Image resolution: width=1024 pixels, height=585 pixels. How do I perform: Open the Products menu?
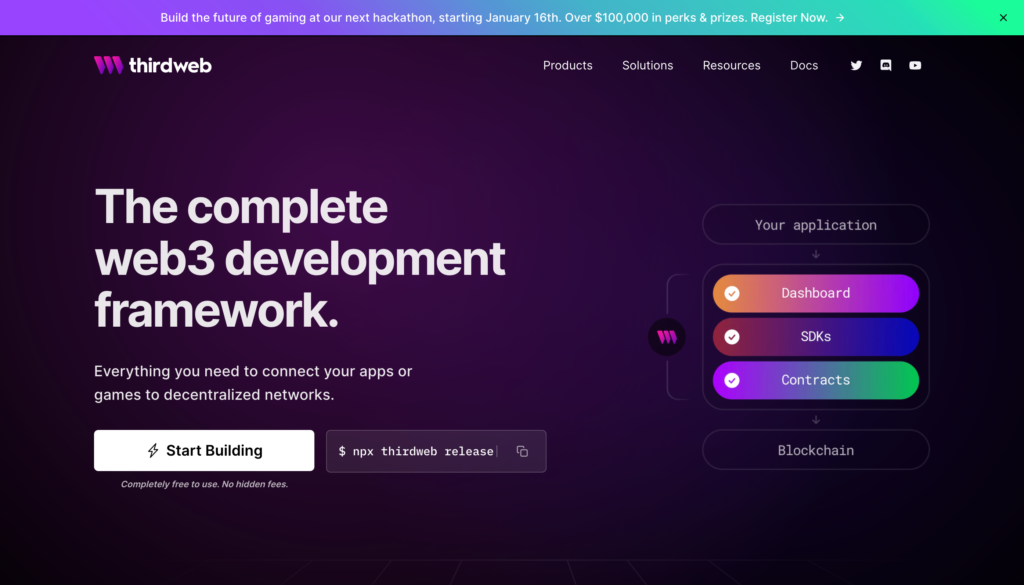[x=568, y=65]
